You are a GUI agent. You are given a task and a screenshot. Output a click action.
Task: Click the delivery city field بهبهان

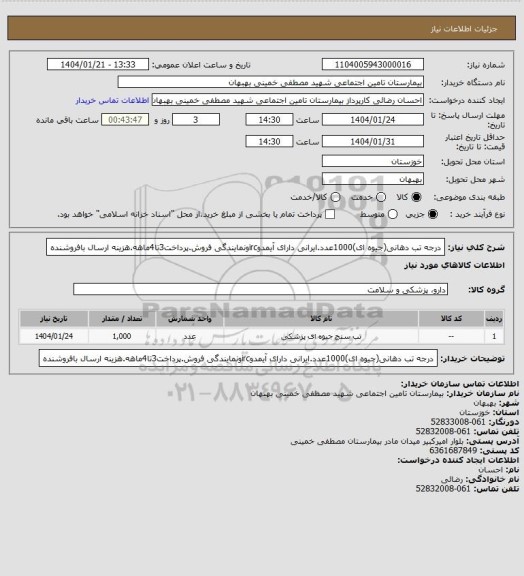pos(373,179)
